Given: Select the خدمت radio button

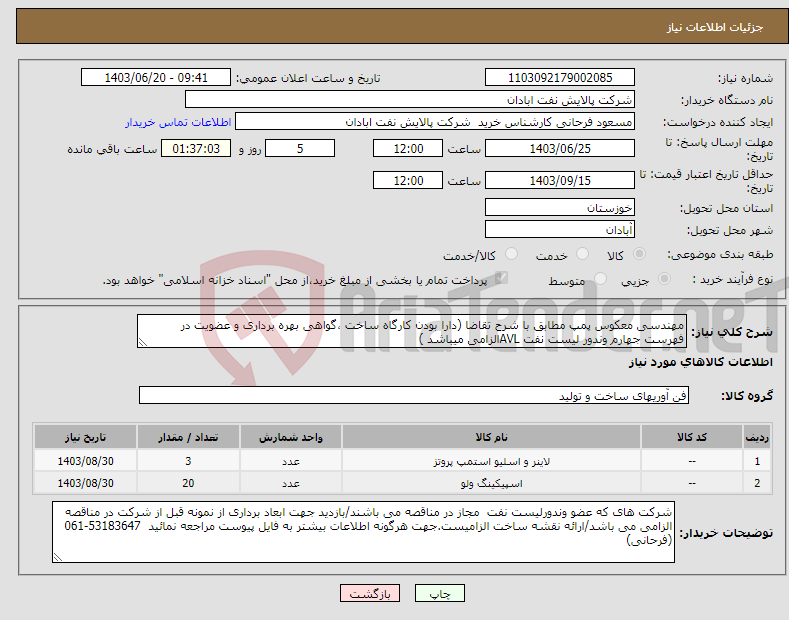Looking at the screenshot, I should click(x=582, y=254).
